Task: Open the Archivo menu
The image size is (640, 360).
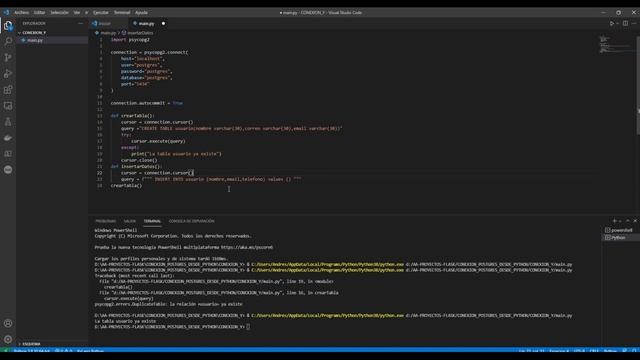Action: [x=22, y=13]
